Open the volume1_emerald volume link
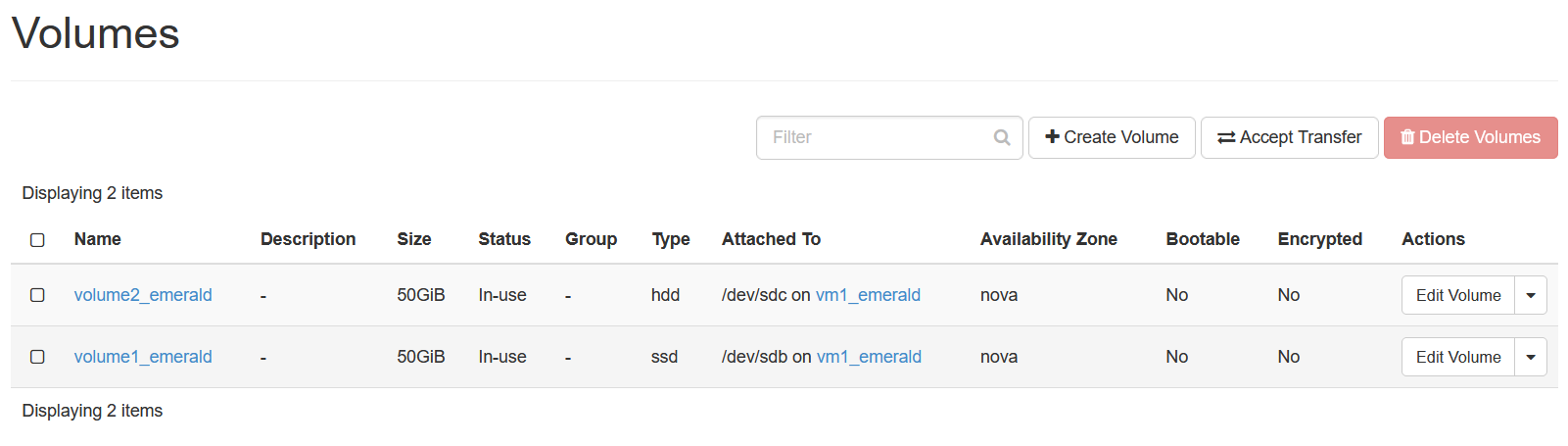The width and height of the screenshot is (1568, 446). point(143,357)
